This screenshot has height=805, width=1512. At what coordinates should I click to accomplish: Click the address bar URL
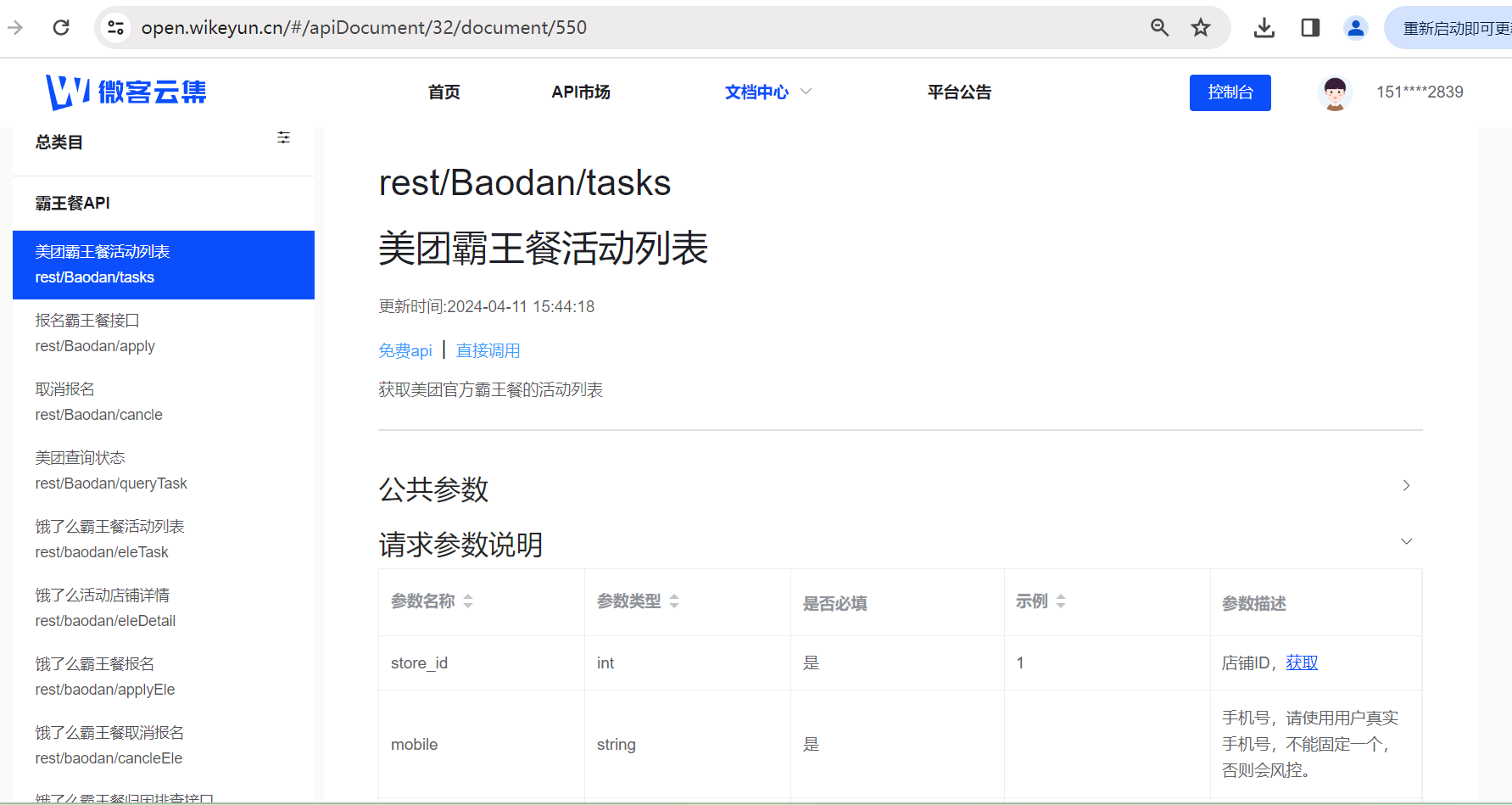(364, 28)
